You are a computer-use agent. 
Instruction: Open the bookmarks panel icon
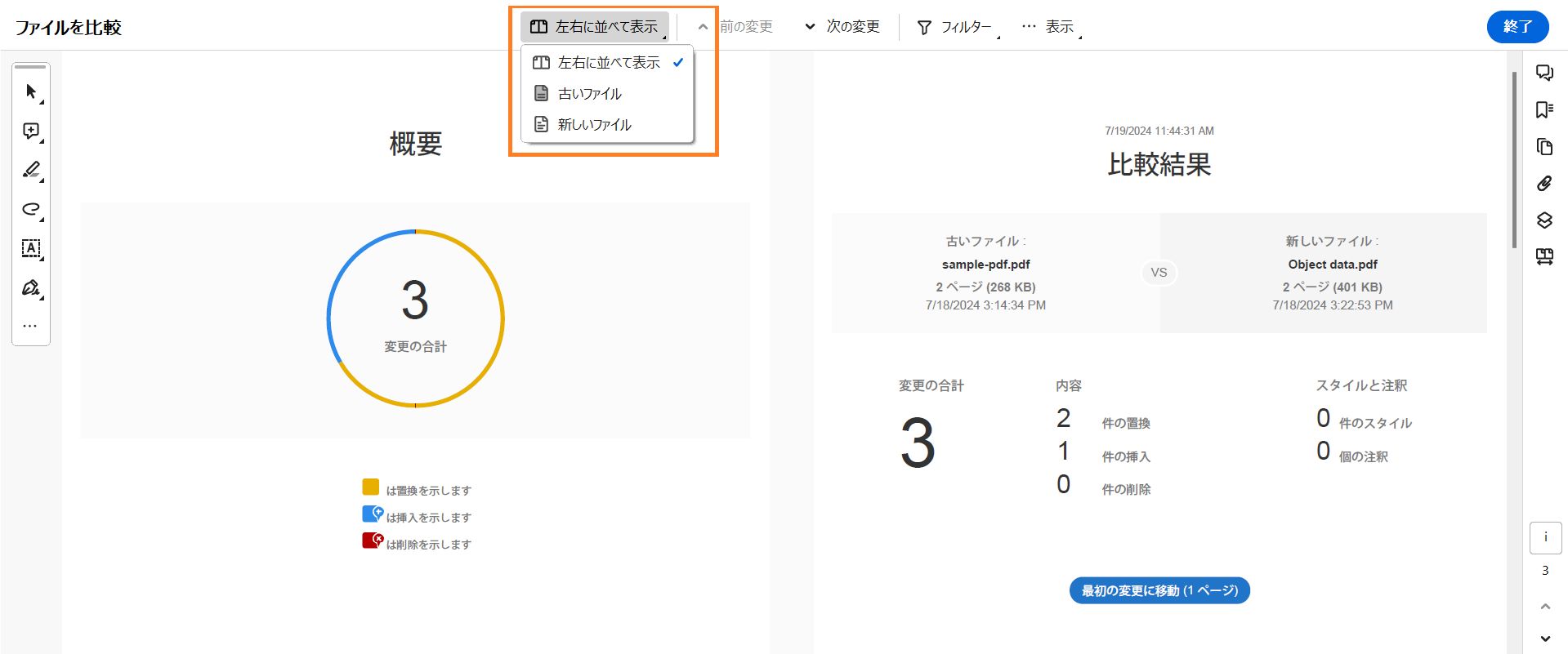tap(1544, 109)
